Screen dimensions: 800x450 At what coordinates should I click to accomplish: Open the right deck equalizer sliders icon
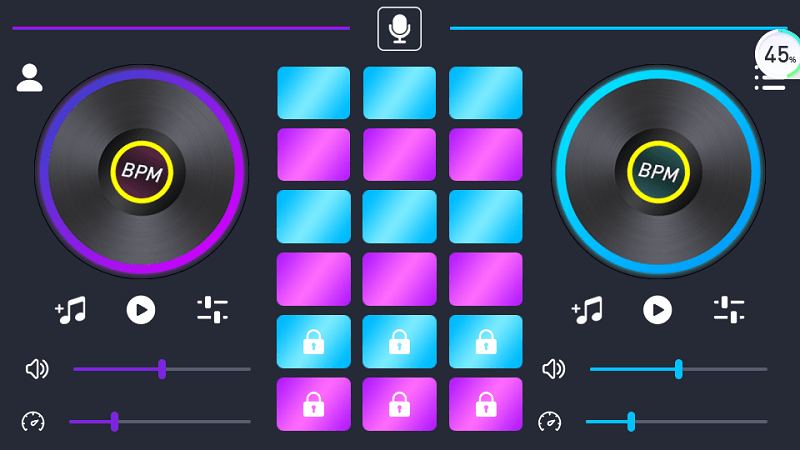729,310
